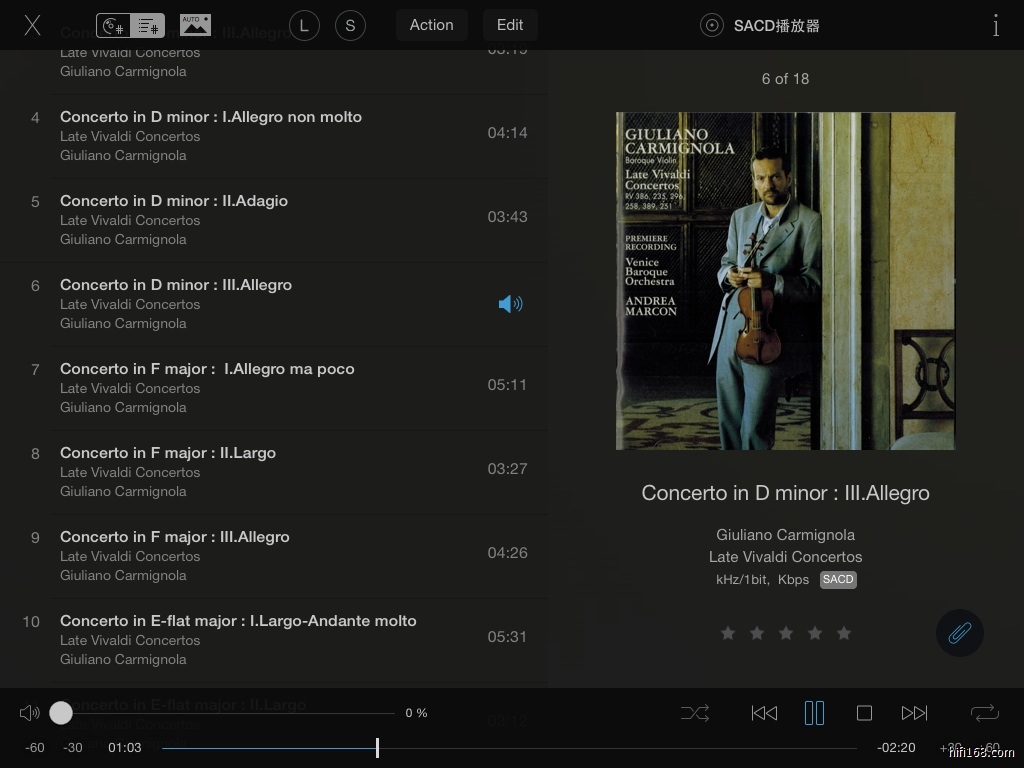
Task: Go to the previous track
Action: point(764,713)
